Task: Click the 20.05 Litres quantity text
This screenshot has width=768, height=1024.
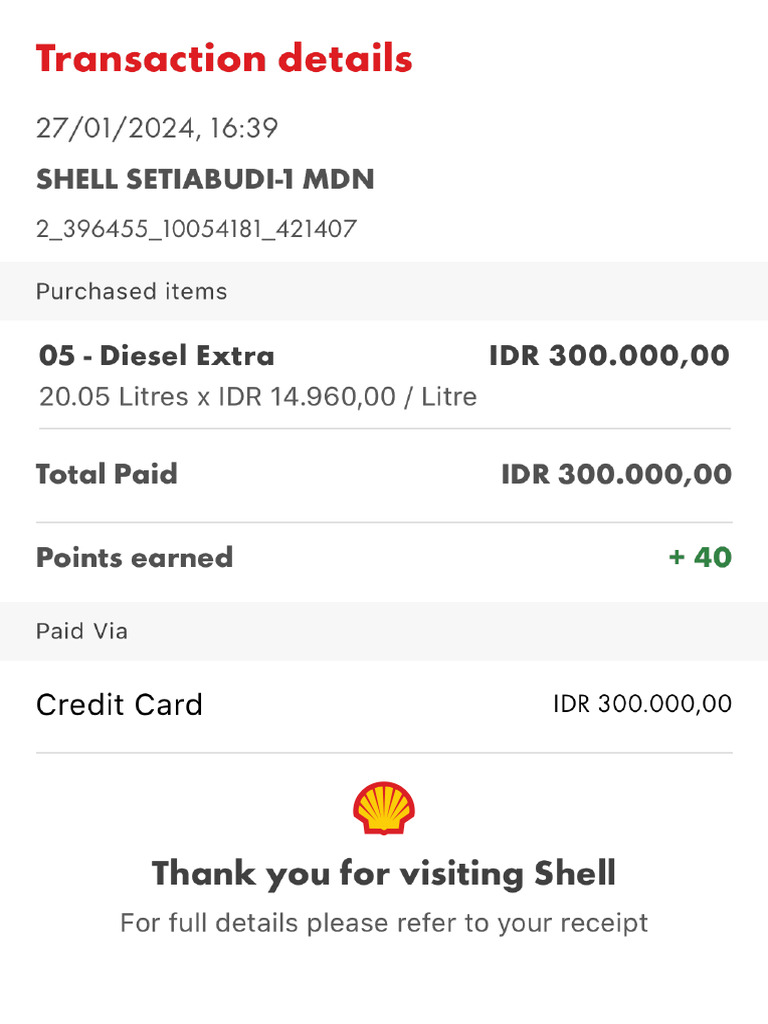Action: (113, 397)
